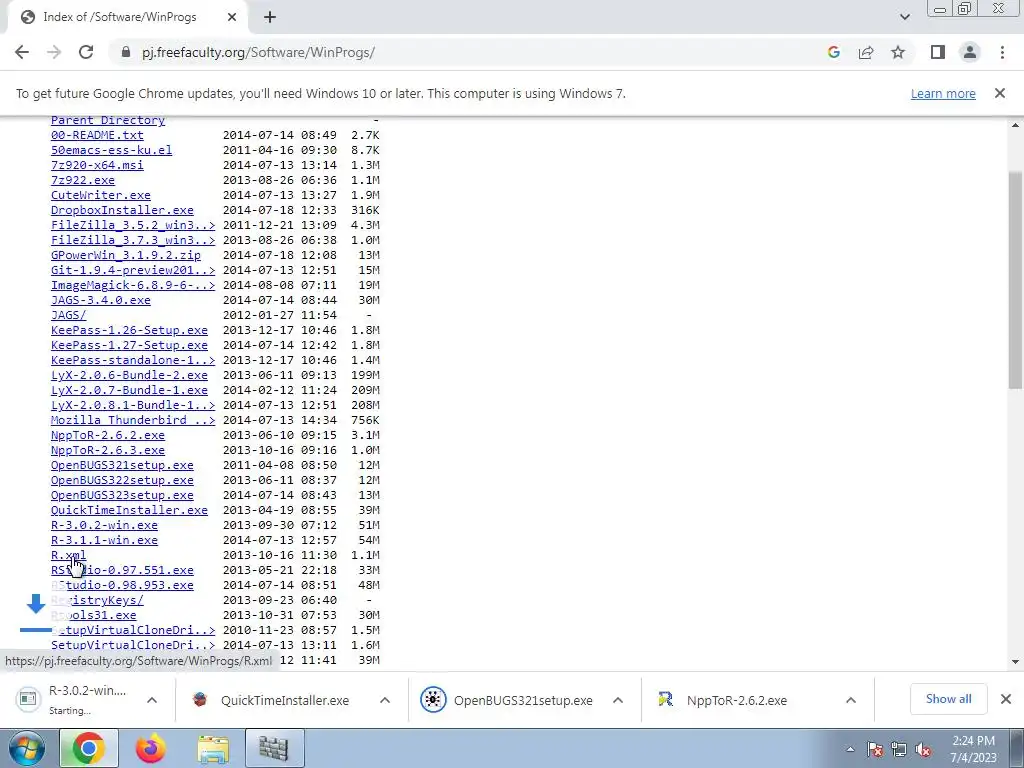Click the muted volume tray icon
The height and width of the screenshot is (768, 1024).
[x=923, y=750]
